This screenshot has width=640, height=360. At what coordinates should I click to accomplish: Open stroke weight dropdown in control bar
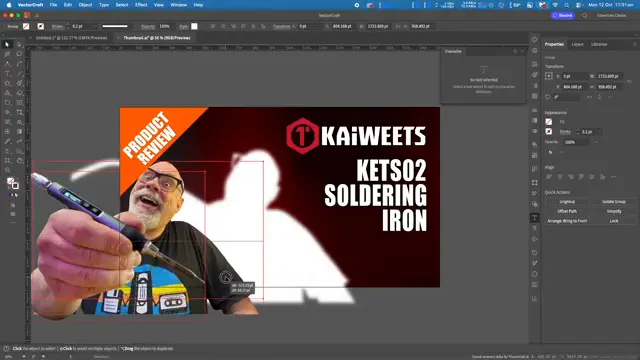pos(95,26)
